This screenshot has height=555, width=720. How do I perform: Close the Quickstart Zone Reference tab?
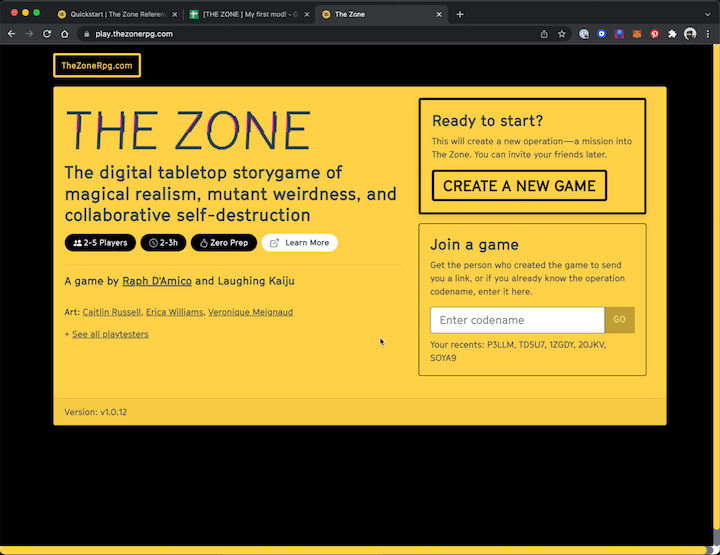(x=174, y=14)
